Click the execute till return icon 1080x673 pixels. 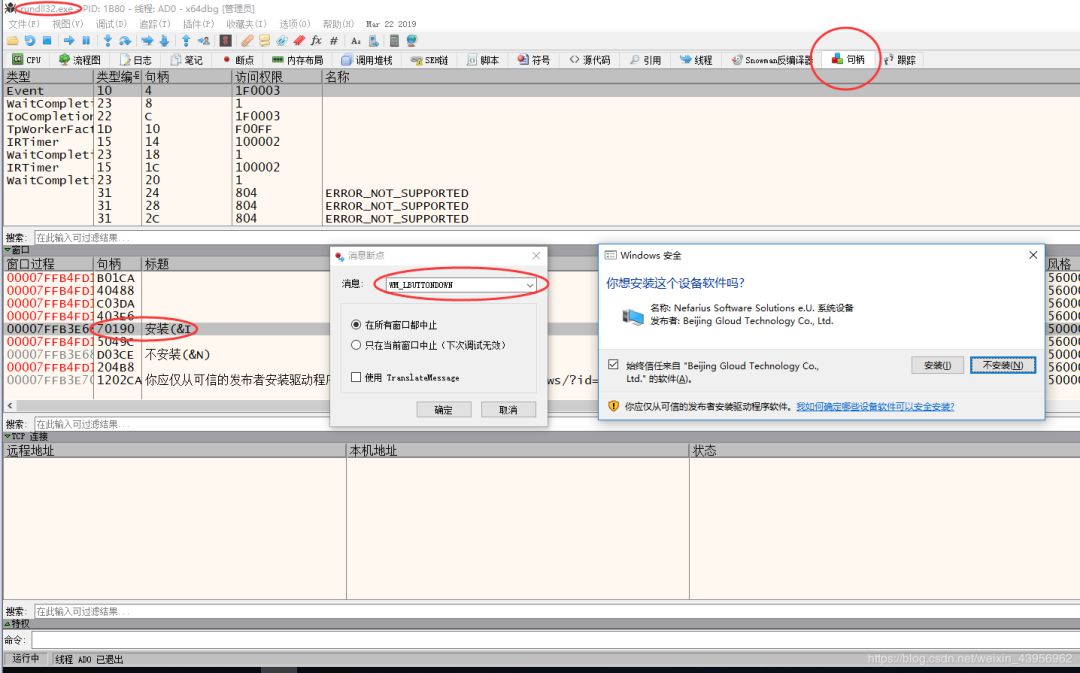click(186, 41)
